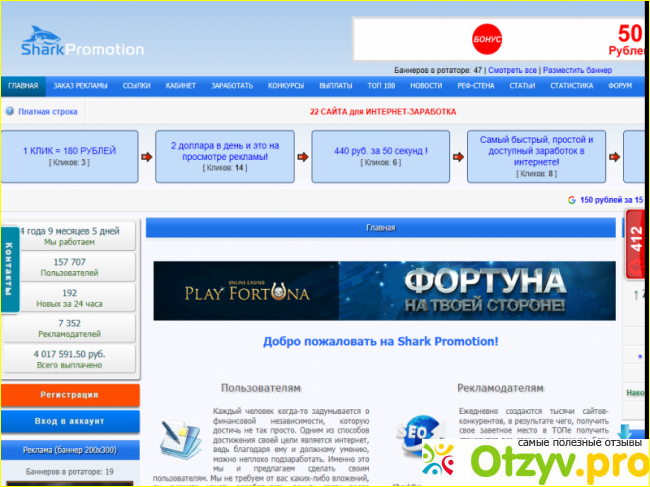Open the 1 КЛИК = 180 РУБЛЕЙ ad

[x=69, y=151]
